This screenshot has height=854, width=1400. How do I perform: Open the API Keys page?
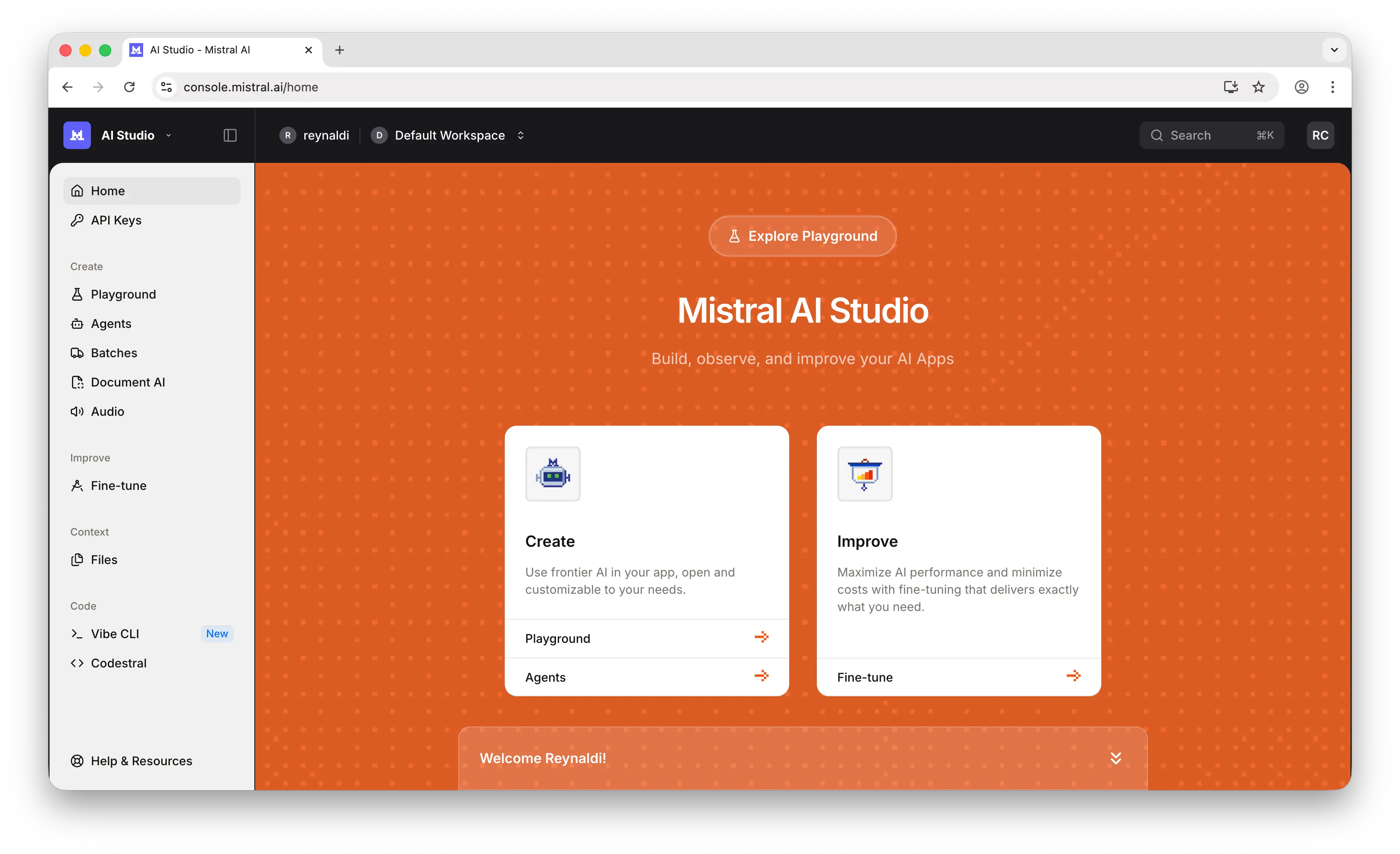click(116, 220)
